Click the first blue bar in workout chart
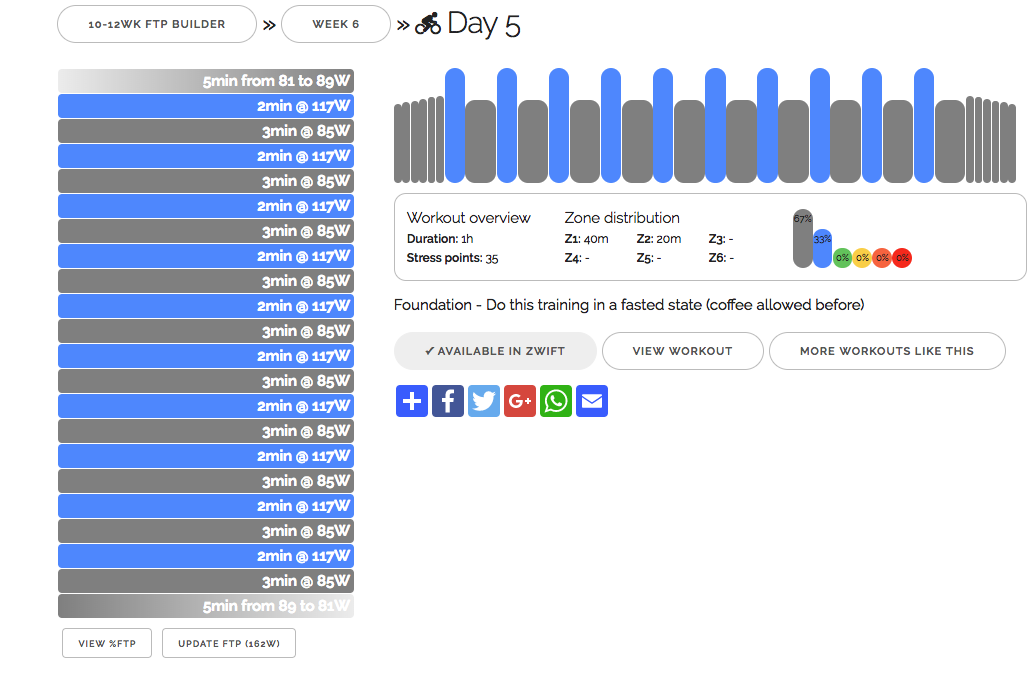This screenshot has height=676, width=1033. [455, 125]
